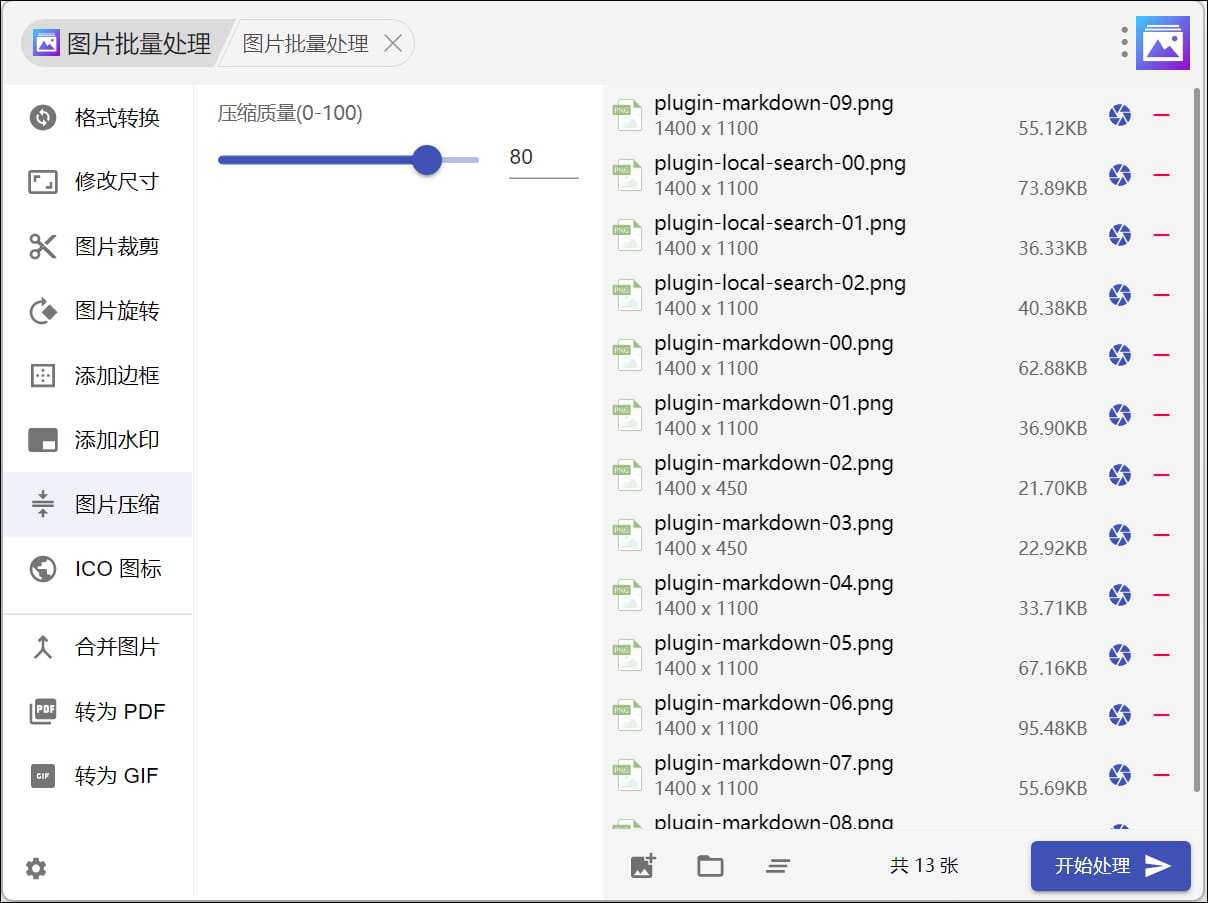
Task: Click file name plugin-markdown-06.png
Action: point(774,703)
